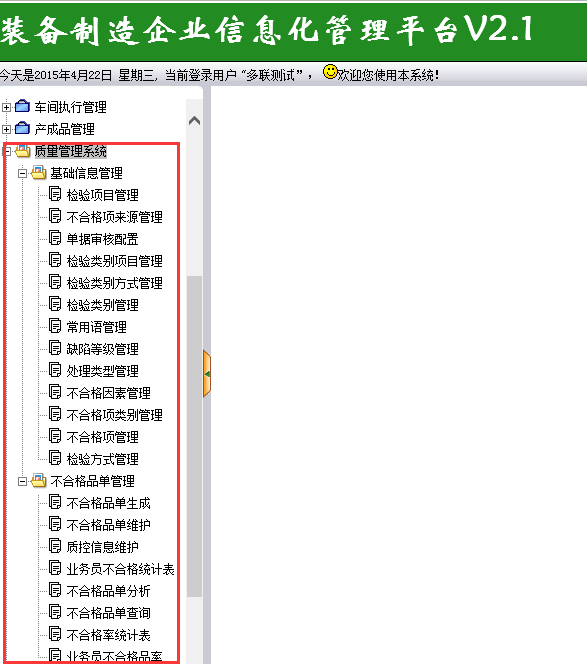587x664 pixels.
Task: Click the document icon beside 检验项目管理
Action: pyautogui.click(x=55, y=194)
